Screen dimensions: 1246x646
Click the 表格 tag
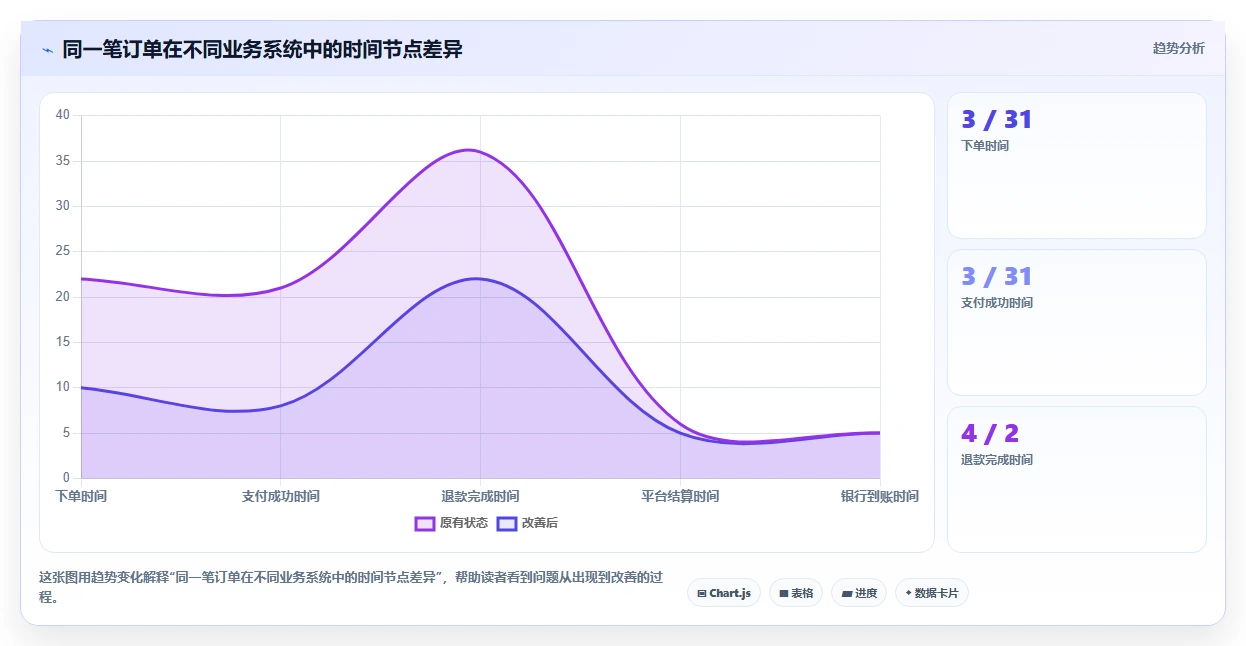pos(797,593)
